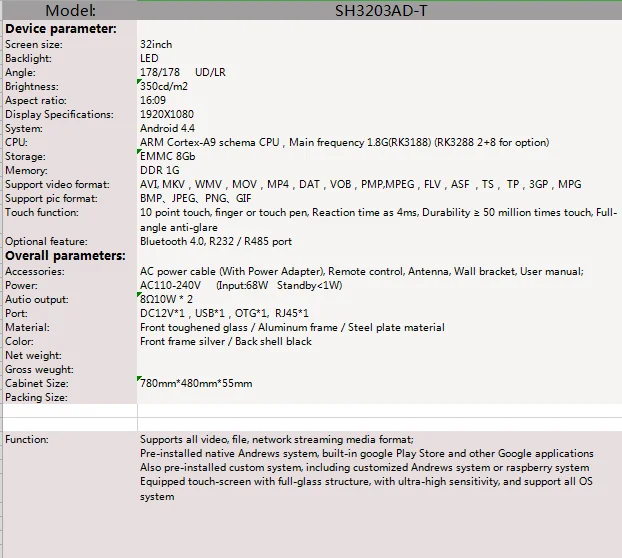
Task: Select the 'Device parameter:' section heading
Action: [60, 29]
